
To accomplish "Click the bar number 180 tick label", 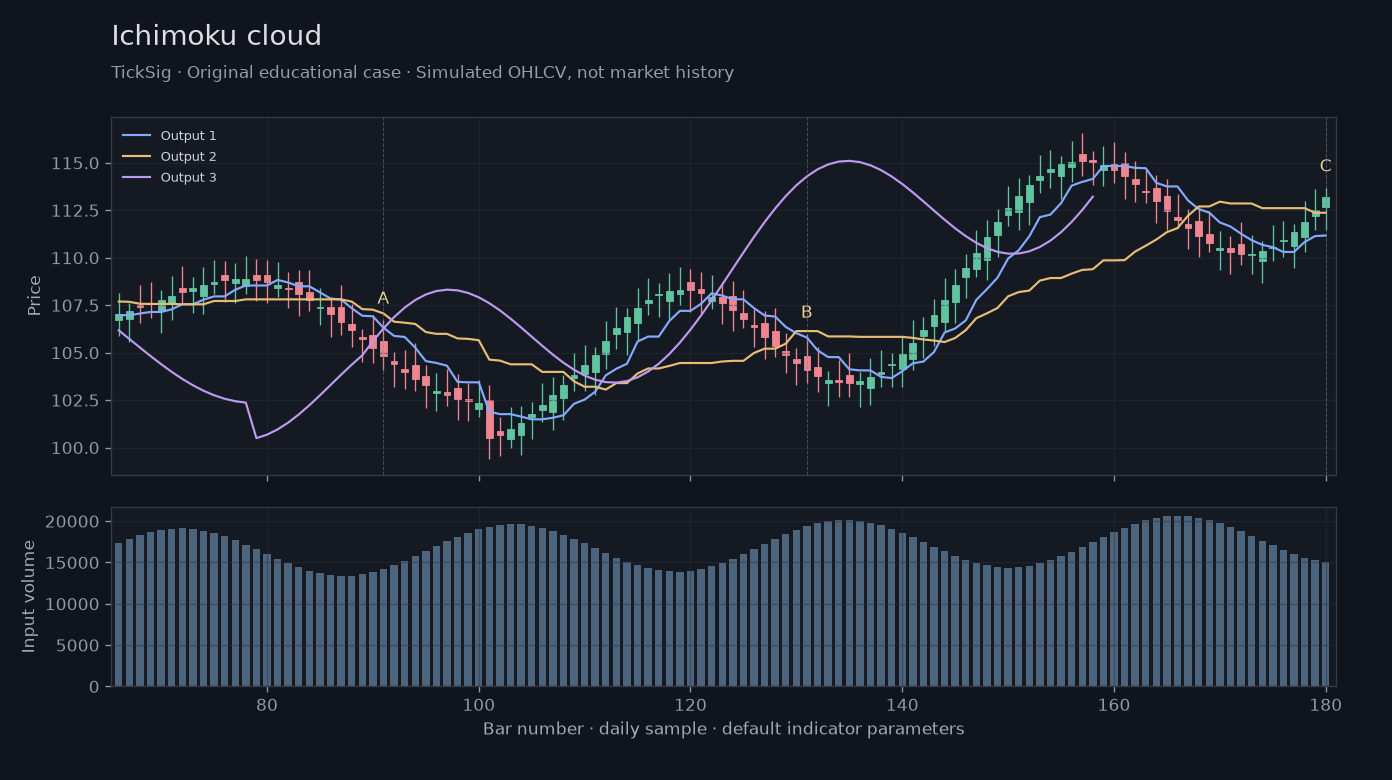I will click(x=1326, y=704).
